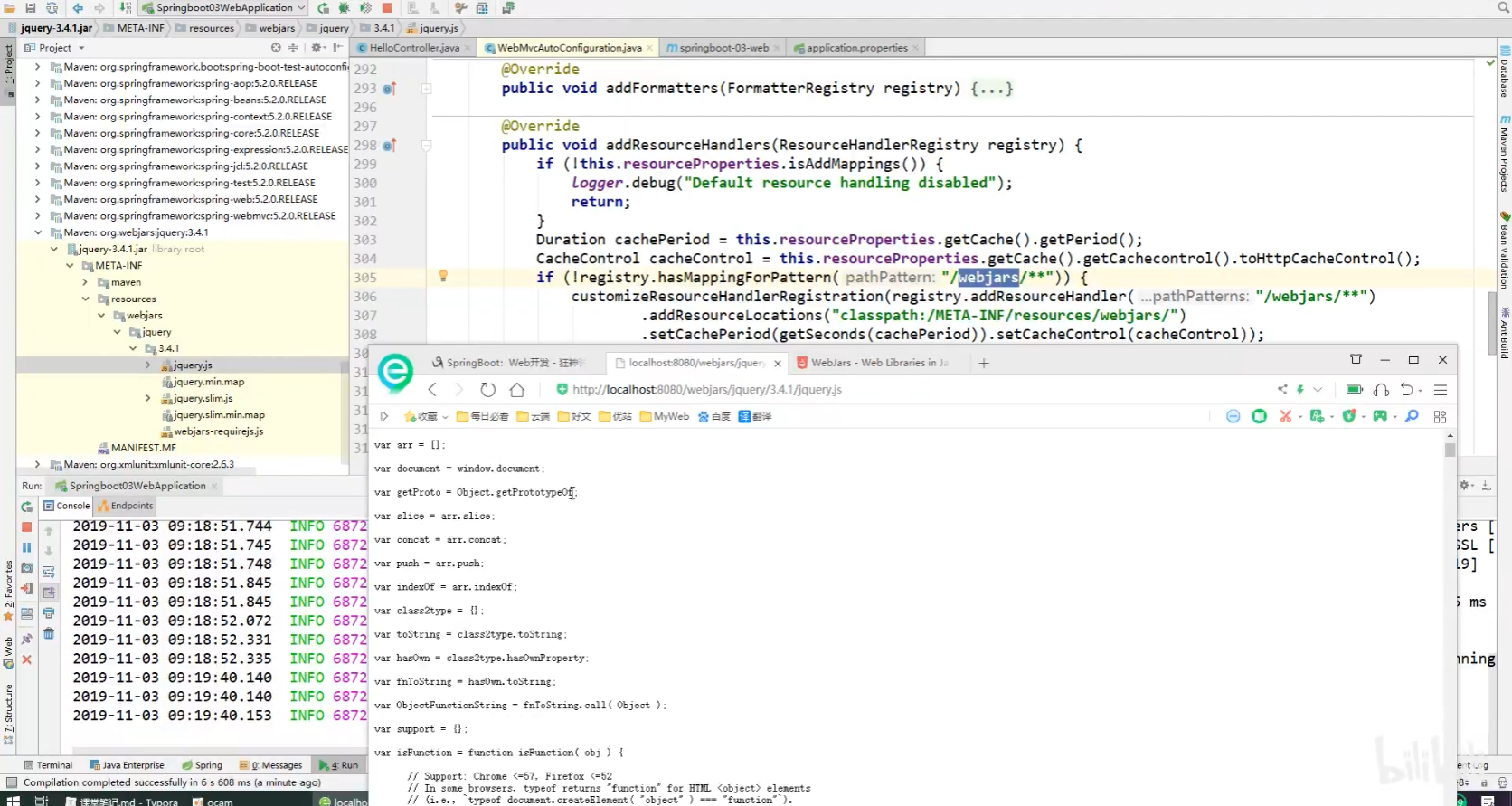
Task: Open Project Structure toolbar icon
Action: (482, 8)
